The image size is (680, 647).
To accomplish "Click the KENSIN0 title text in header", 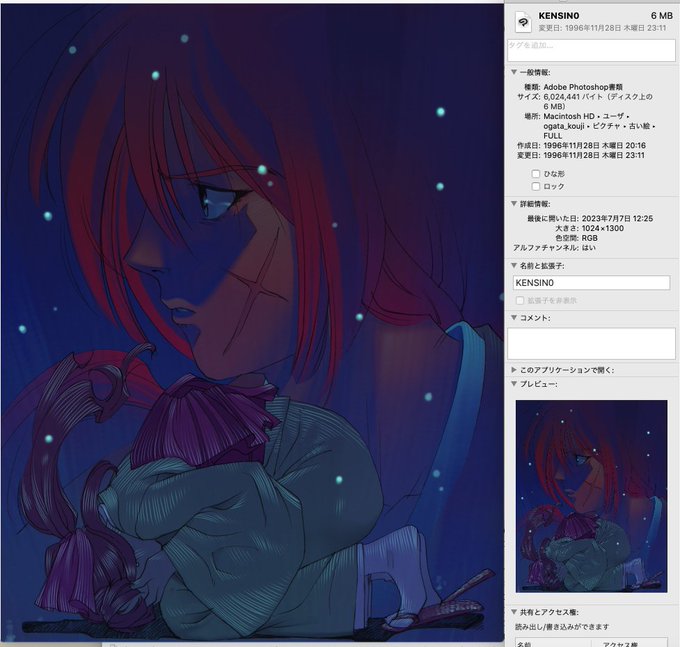I will [559, 16].
